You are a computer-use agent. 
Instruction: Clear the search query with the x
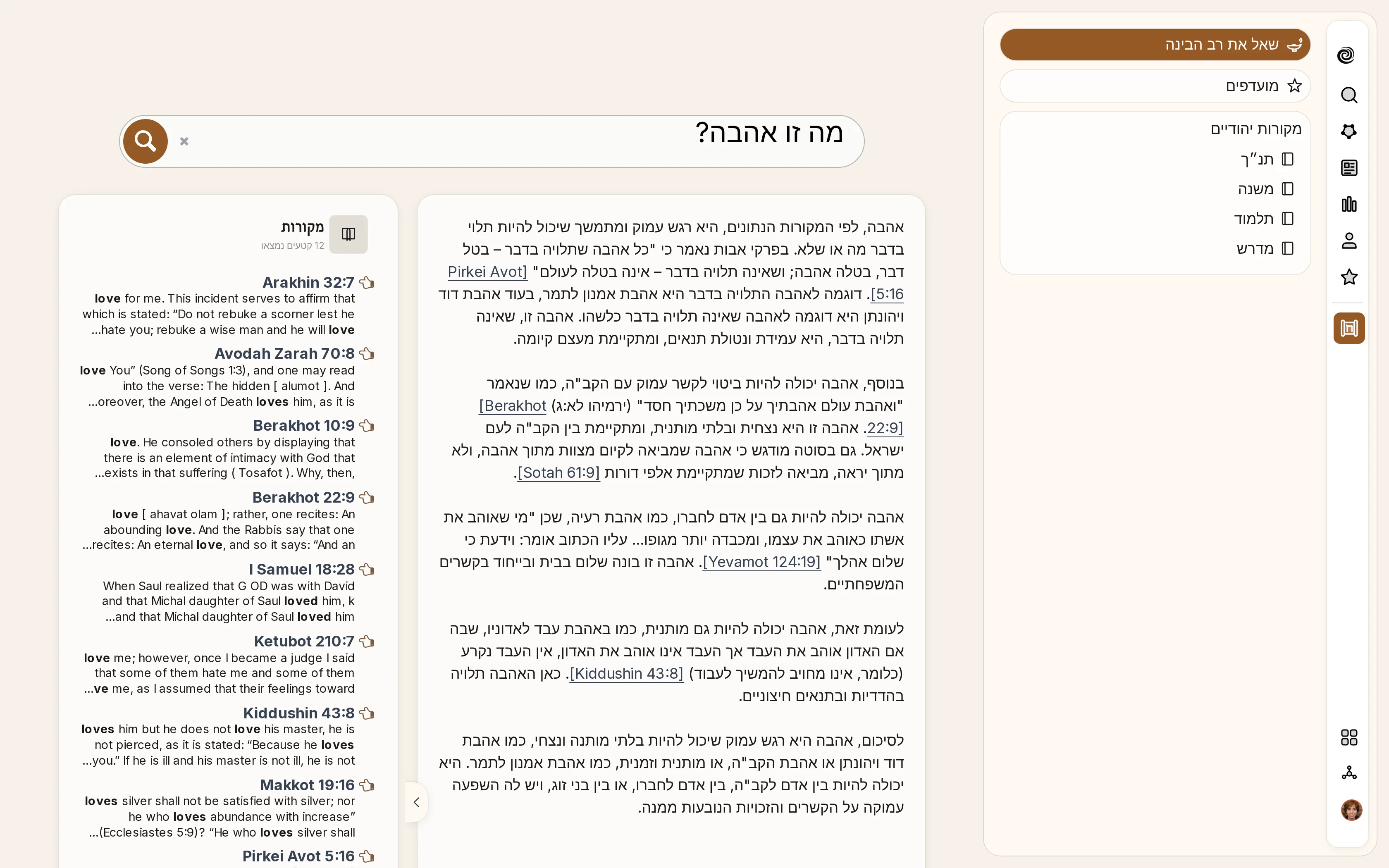click(184, 141)
